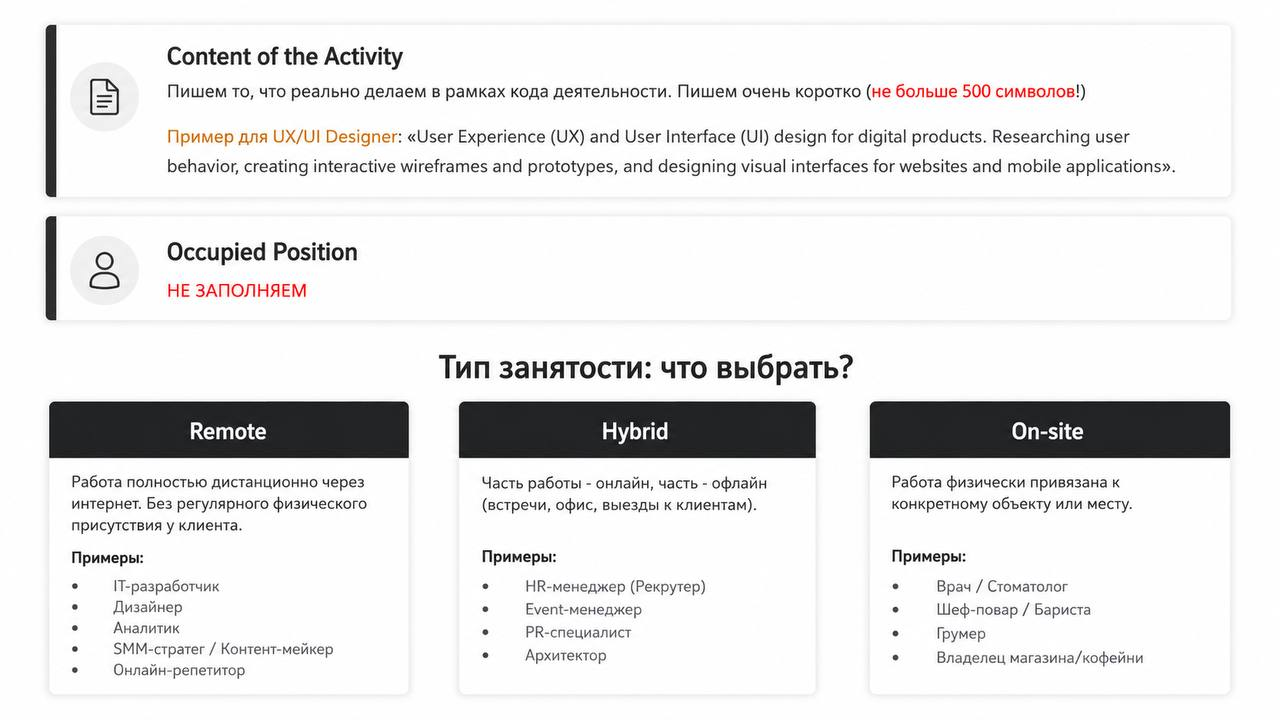1280x720 pixels.
Task: Click the Примеры label in the Hybrid card
Action: point(519,557)
